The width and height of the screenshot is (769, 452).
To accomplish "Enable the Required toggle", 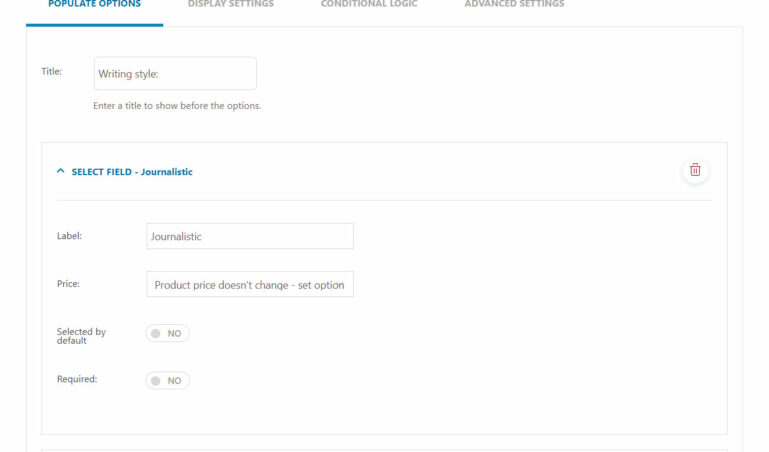I will tap(167, 380).
